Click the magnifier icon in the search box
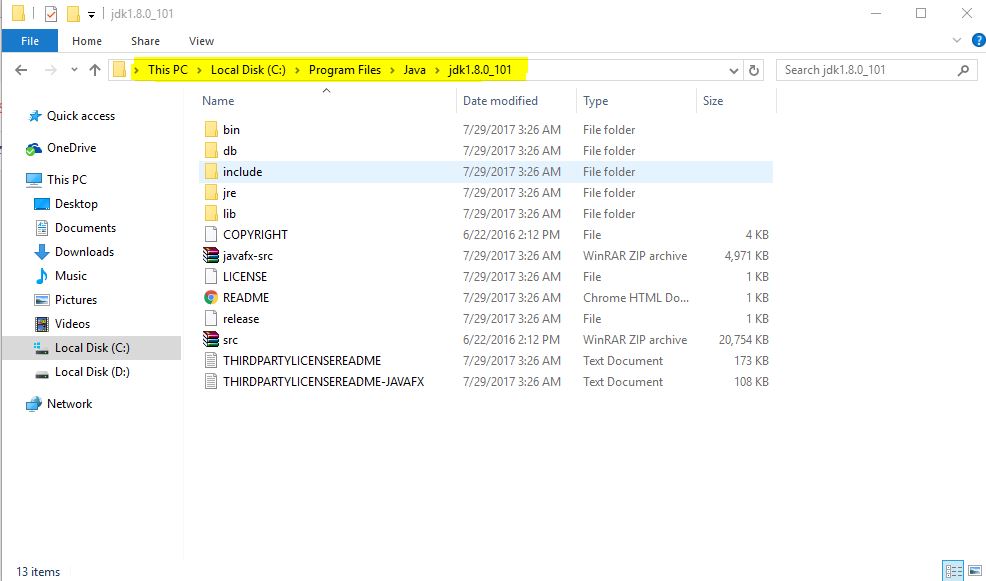 coord(961,70)
